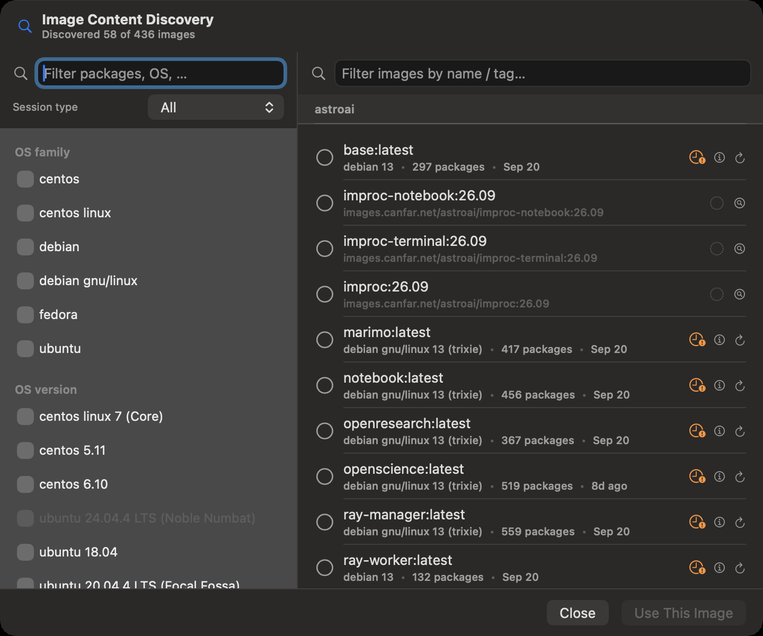Open info details for openscience:latest
The width and height of the screenshot is (763, 636).
pyautogui.click(x=719, y=476)
